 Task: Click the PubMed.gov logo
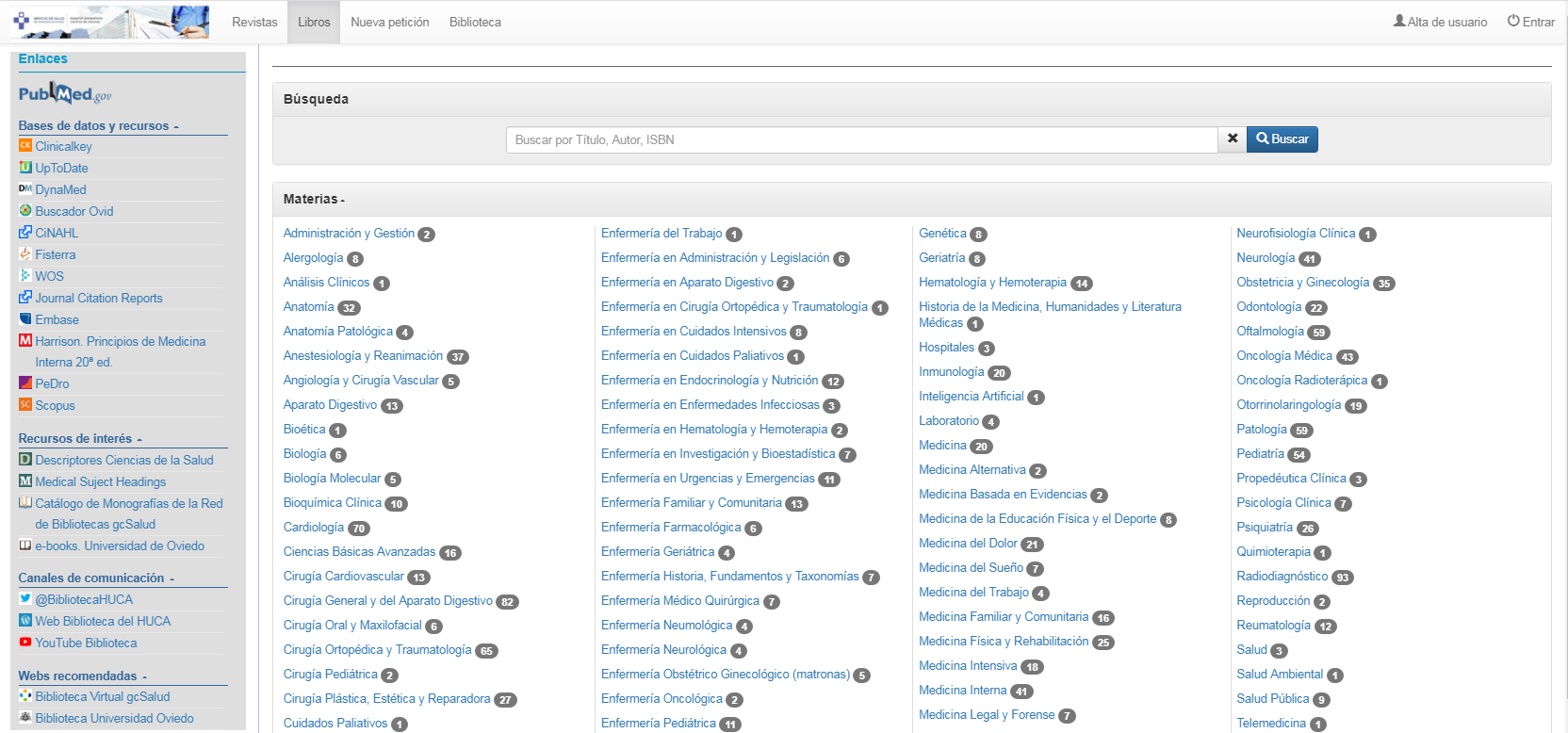click(x=64, y=93)
